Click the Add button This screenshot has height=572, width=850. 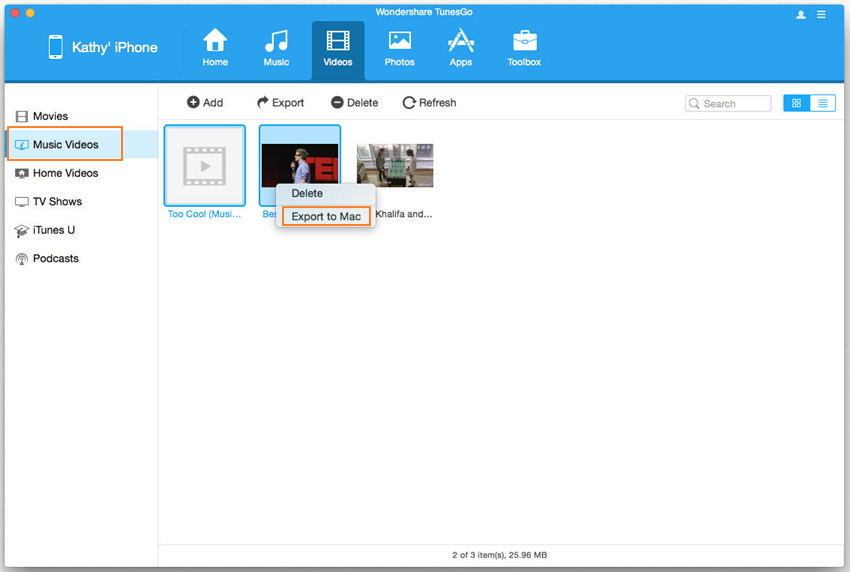[x=205, y=103]
